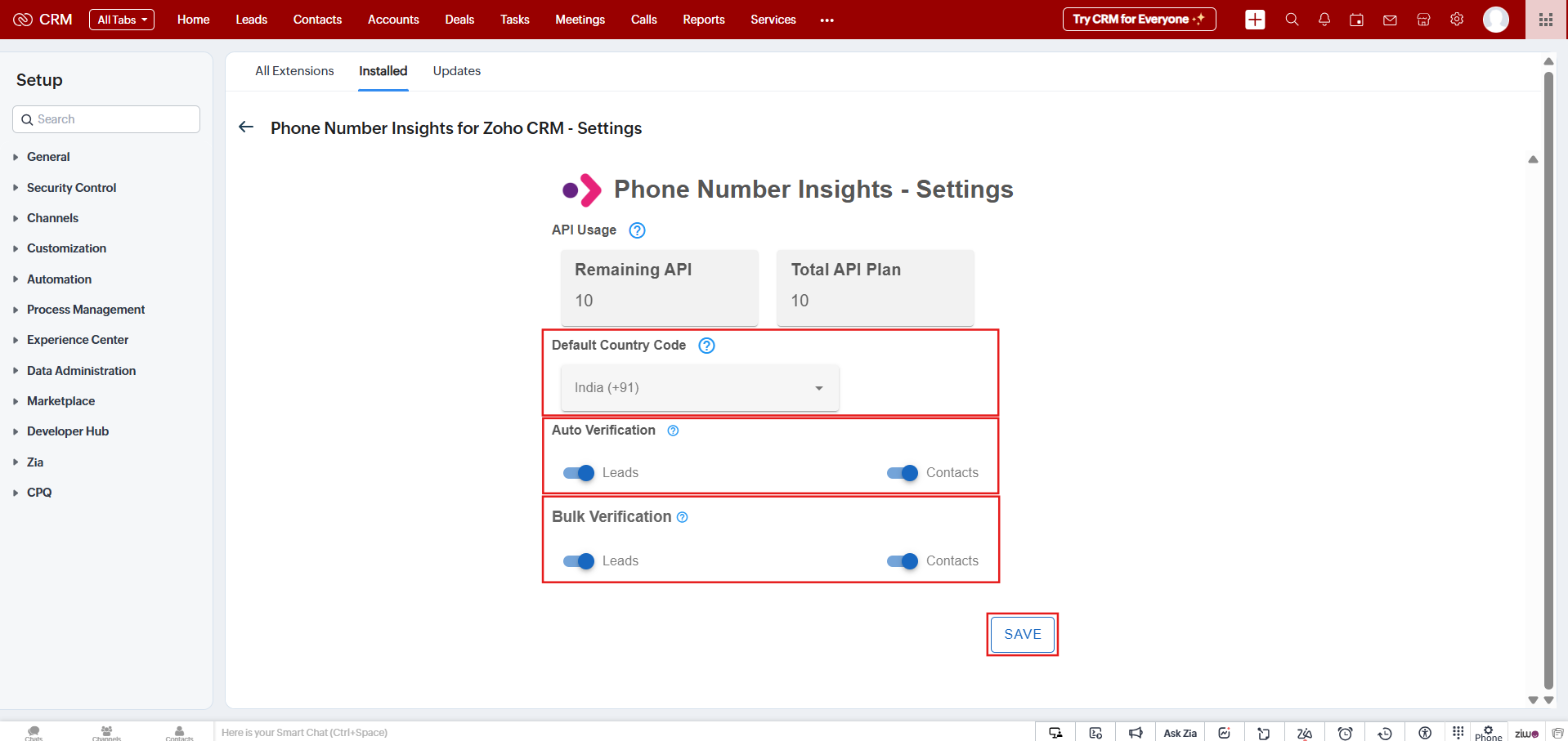
Task: Open the chart insights icon in bottom bar
Action: 1224,732
